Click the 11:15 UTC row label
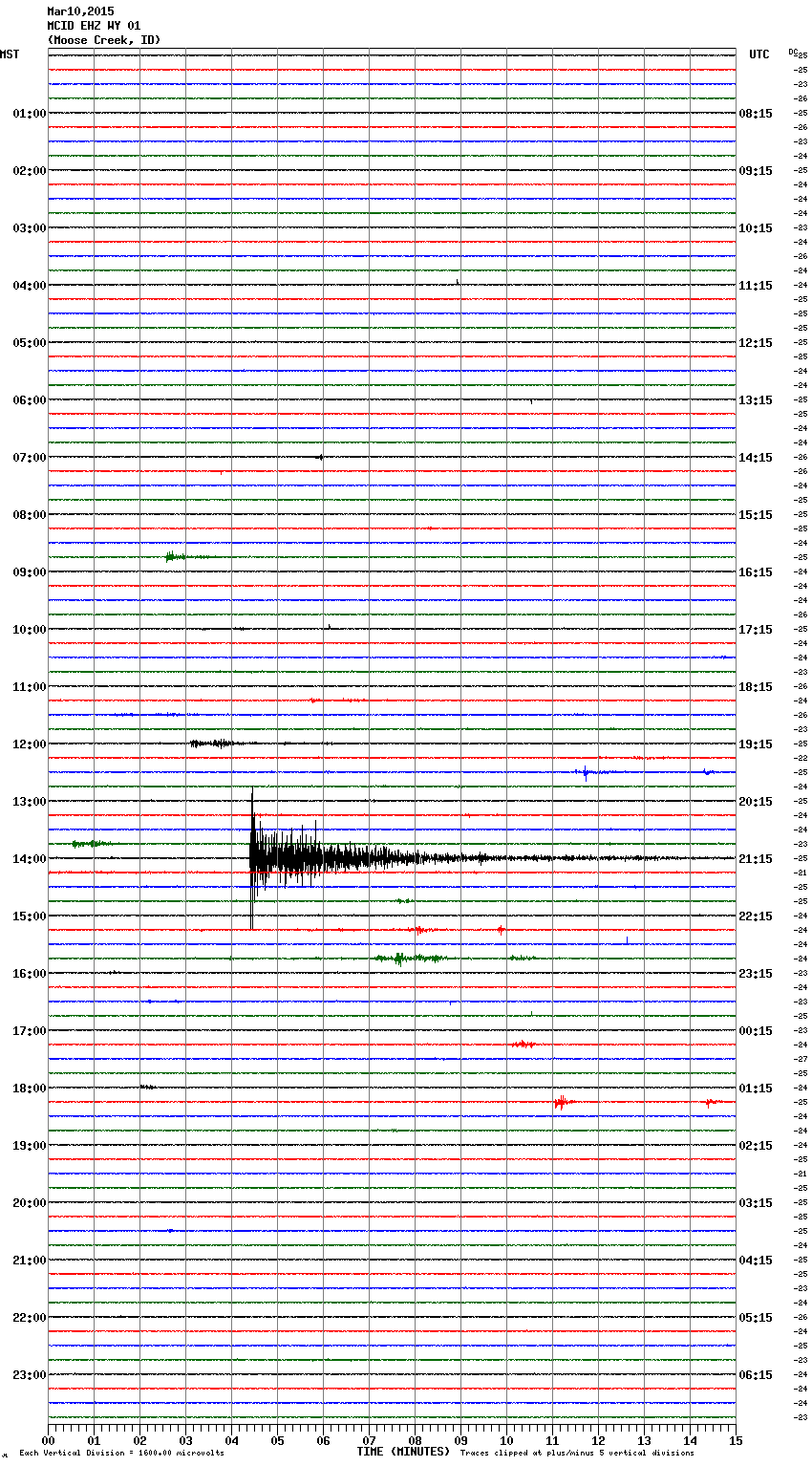The width and height of the screenshot is (812, 1466). tap(756, 286)
